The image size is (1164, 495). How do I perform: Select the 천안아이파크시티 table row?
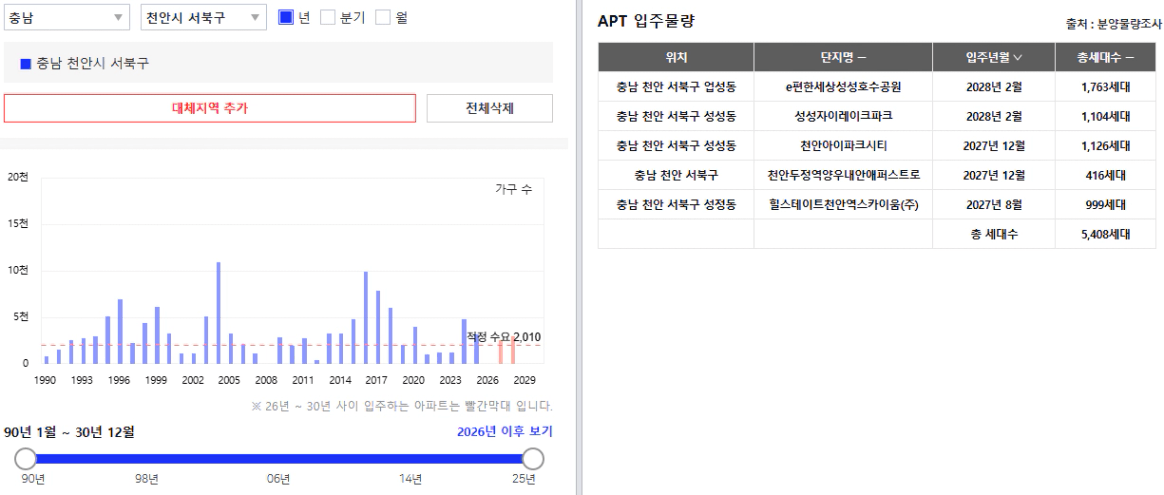tap(877, 145)
